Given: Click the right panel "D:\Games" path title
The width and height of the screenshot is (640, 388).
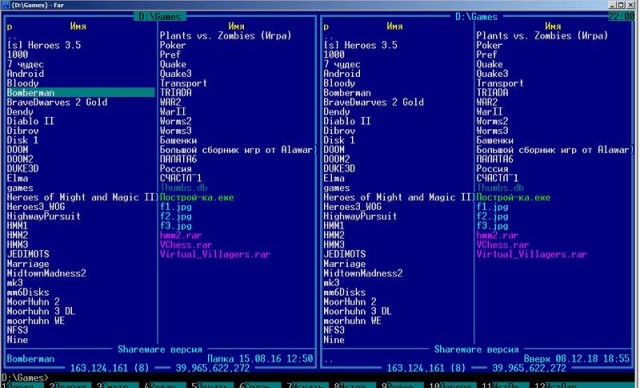Looking at the screenshot, I should click(476, 17).
